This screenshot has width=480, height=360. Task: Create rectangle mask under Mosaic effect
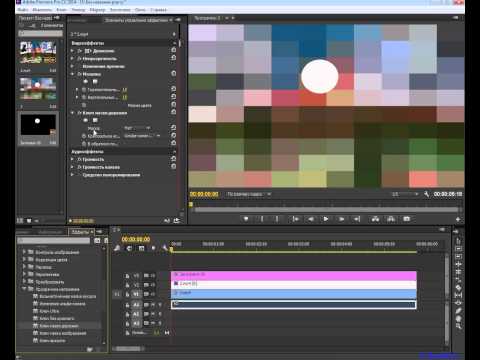click(95, 81)
